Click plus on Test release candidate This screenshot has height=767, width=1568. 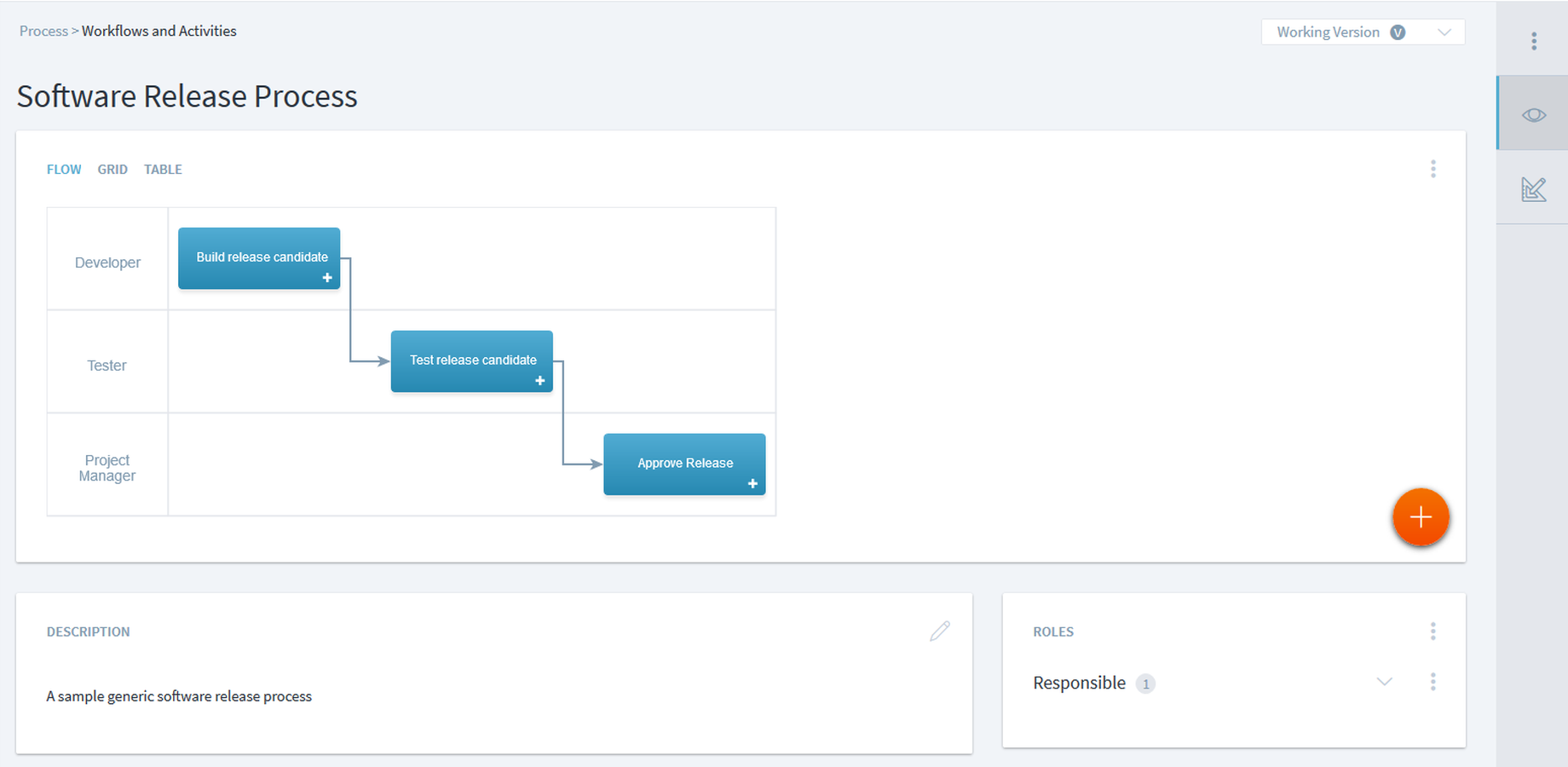[540, 381]
